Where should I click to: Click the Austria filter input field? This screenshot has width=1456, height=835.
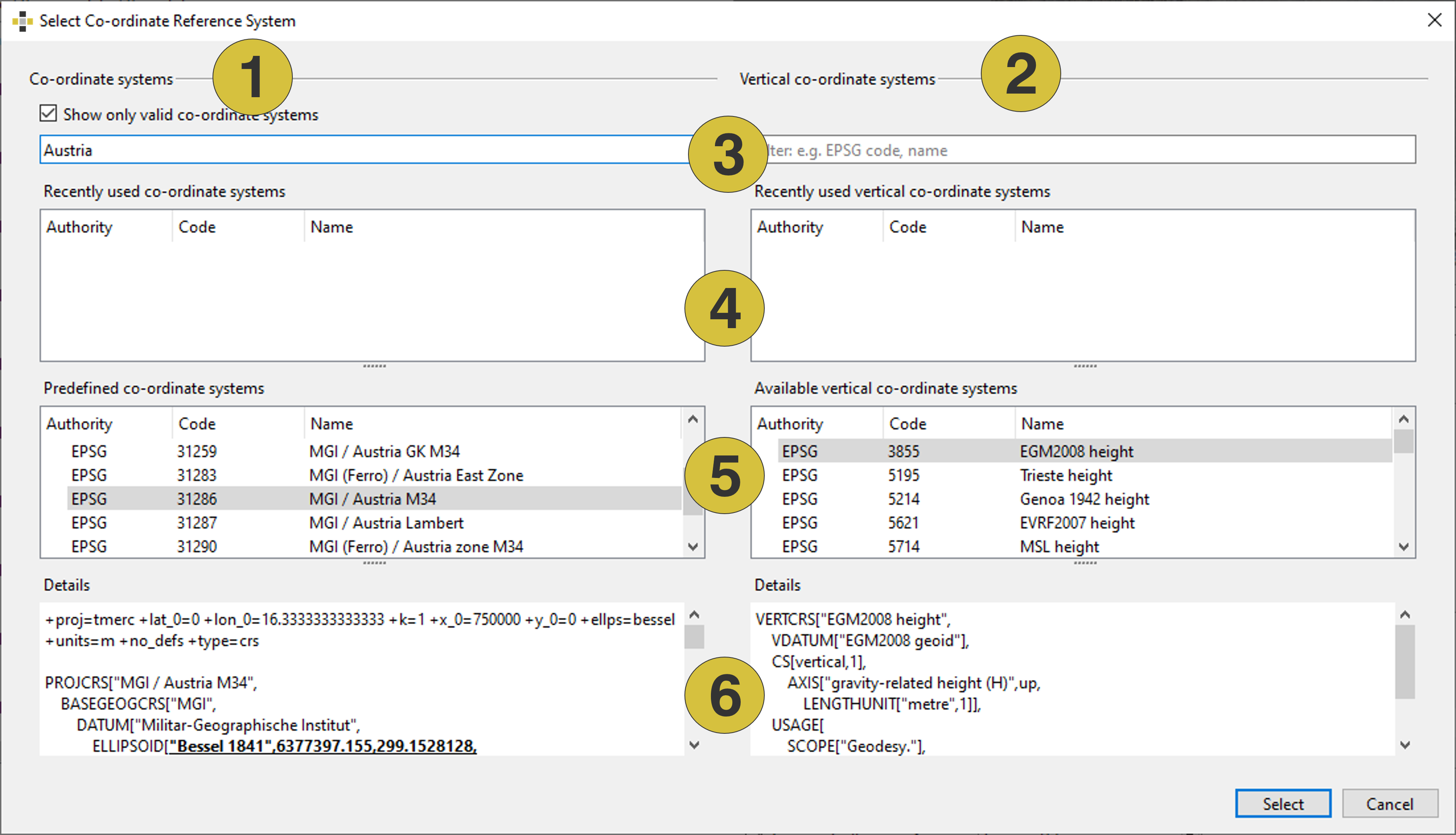(x=367, y=150)
